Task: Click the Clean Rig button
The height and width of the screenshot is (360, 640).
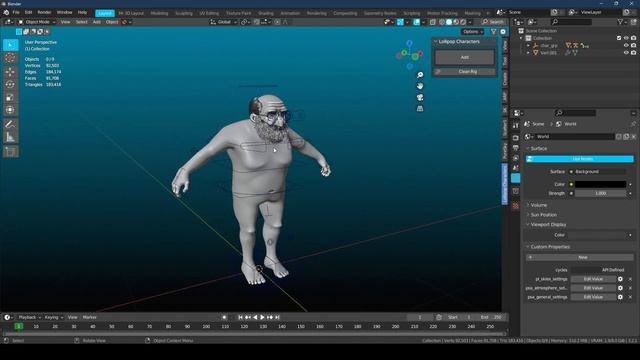Action: tap(464, 71)
